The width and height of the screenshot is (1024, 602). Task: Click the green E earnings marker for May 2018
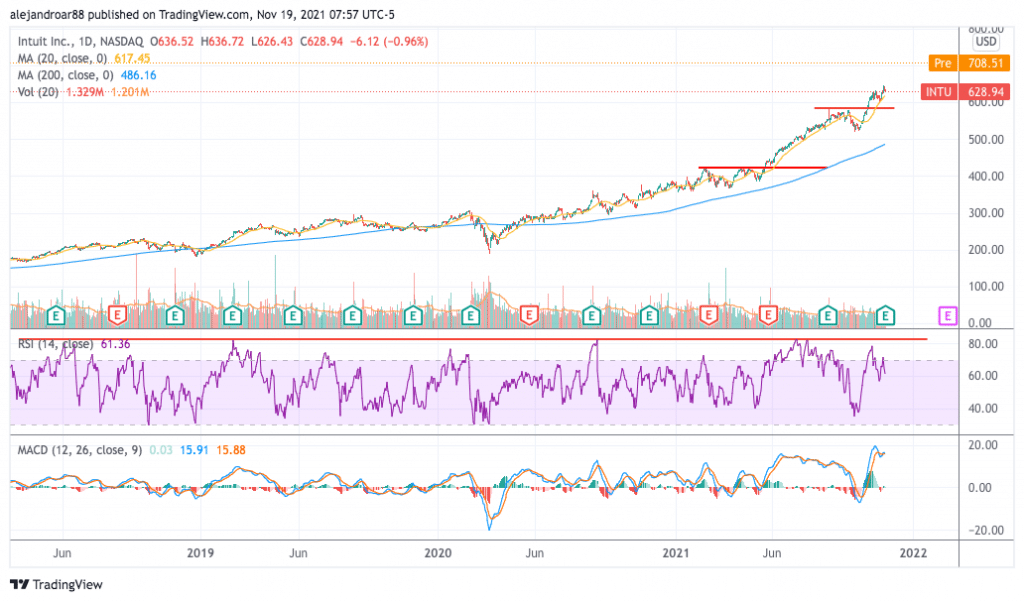[x=56, y=316]
